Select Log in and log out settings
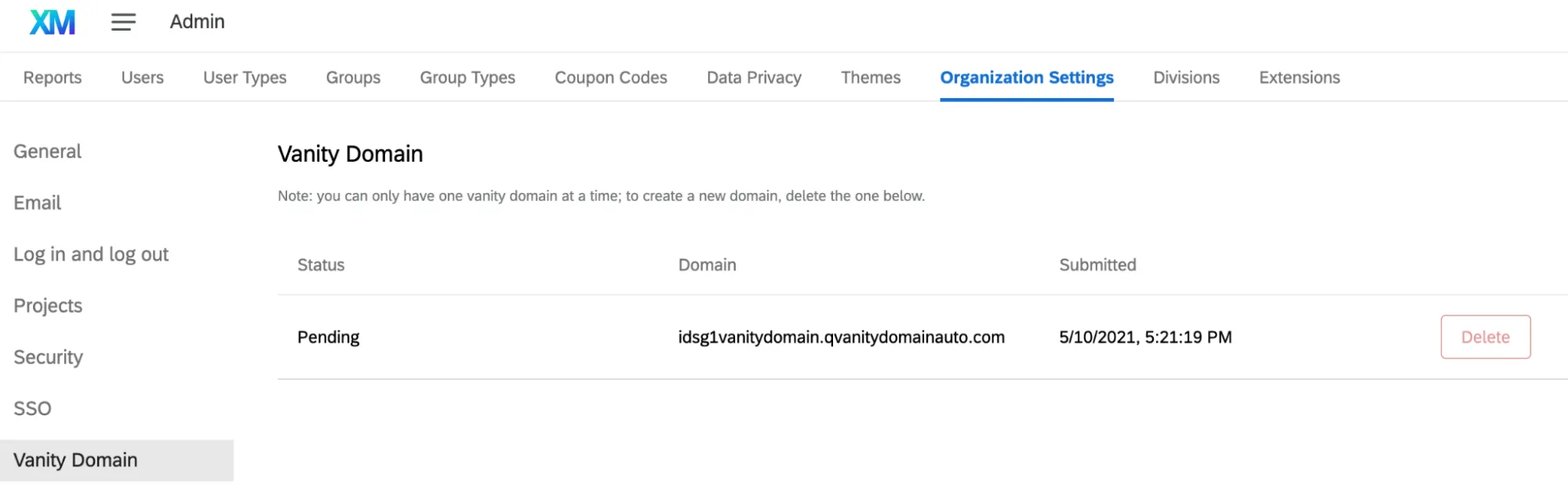Screen dimensions: 1568x500 tap(90, 254)
